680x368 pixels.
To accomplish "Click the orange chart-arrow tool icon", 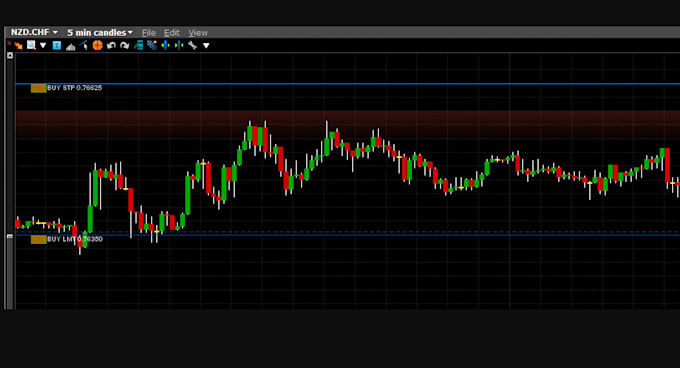I will point(18,46).
